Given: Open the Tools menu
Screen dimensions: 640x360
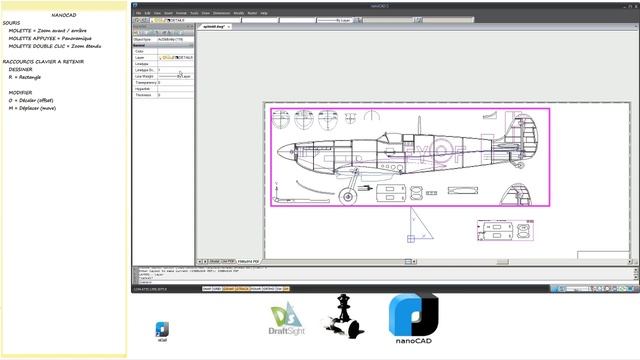Looking at the screenshot, I should 194,13.
